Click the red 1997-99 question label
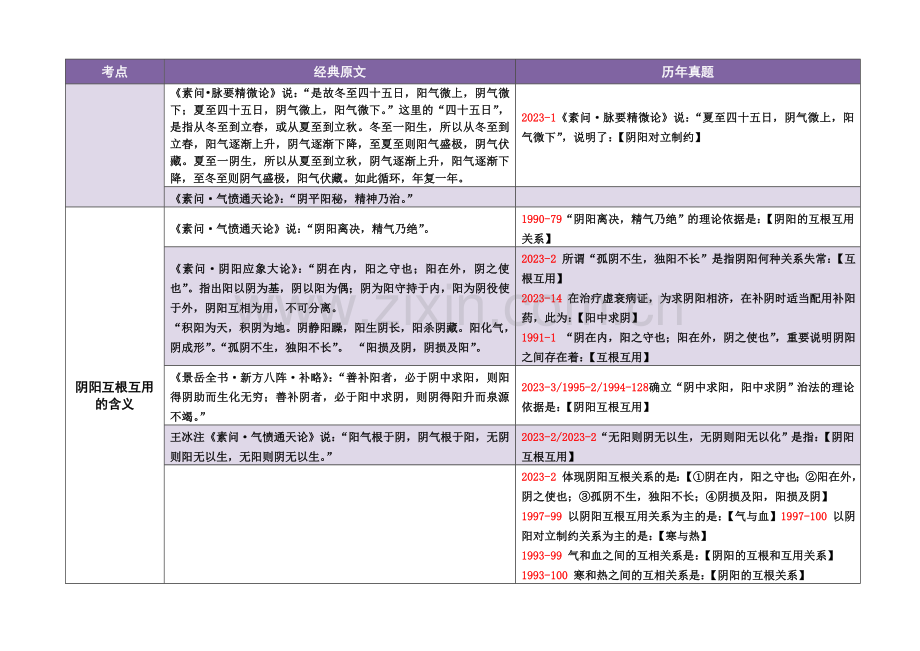This screenshot has height=651, width=920. (542, 517)
